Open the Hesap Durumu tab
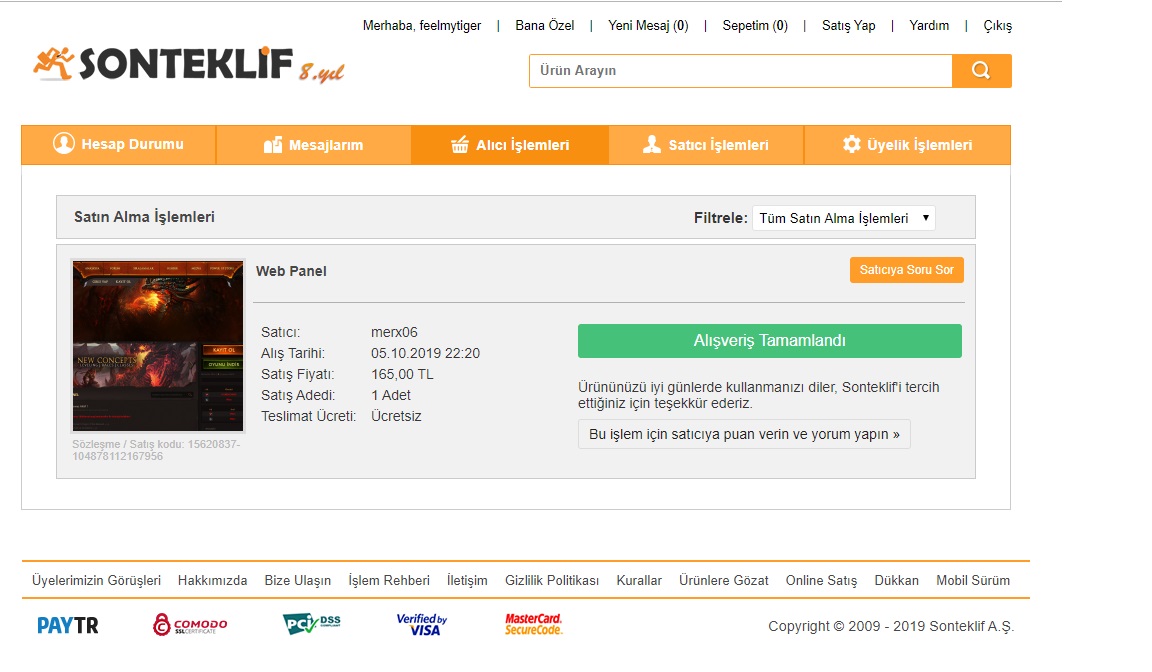The width and height of the screenshot is (1152, 672). [x=118, y=144]
